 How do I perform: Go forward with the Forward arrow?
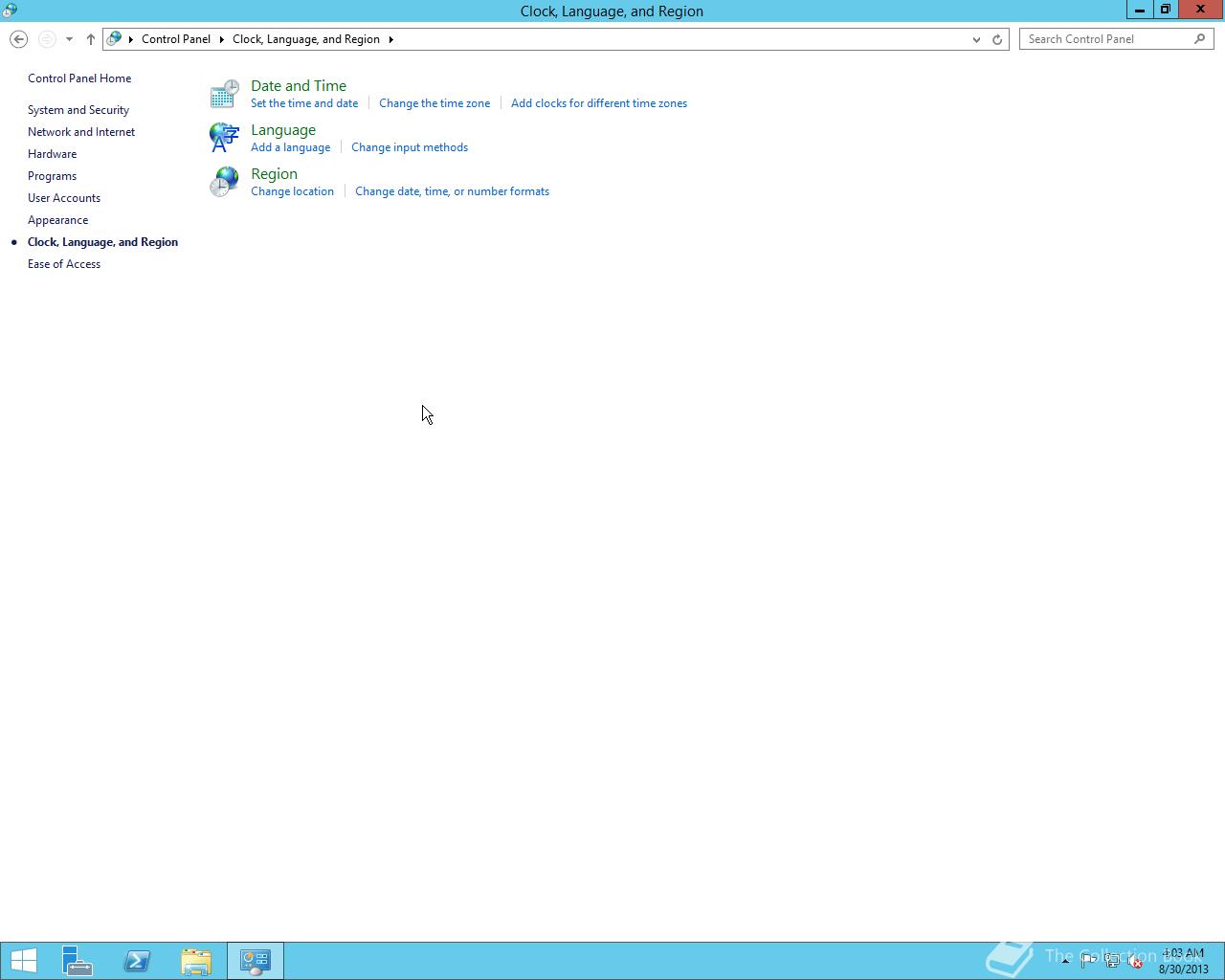(x=46, y=39)
